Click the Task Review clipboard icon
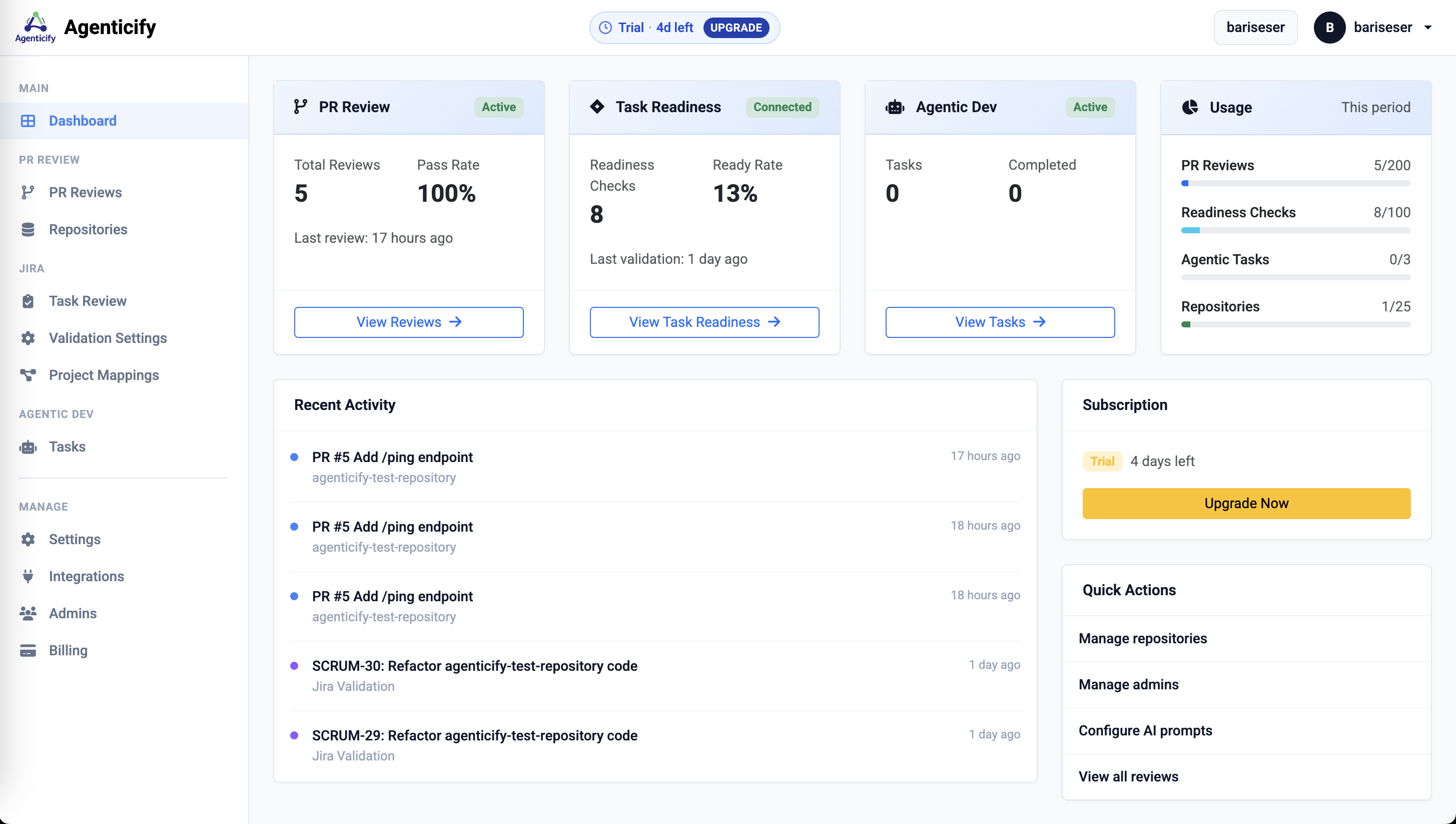 [x=28, y=300]
